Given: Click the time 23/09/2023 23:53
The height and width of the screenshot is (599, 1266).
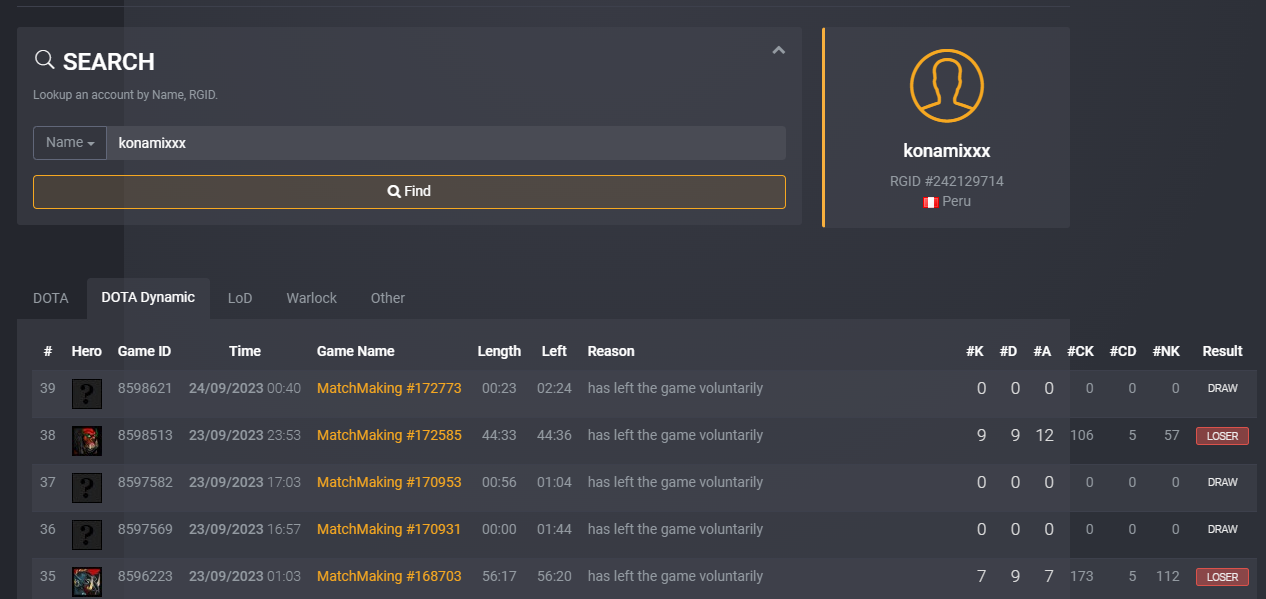Looking at the screenshot, I should tap(245, 435).
